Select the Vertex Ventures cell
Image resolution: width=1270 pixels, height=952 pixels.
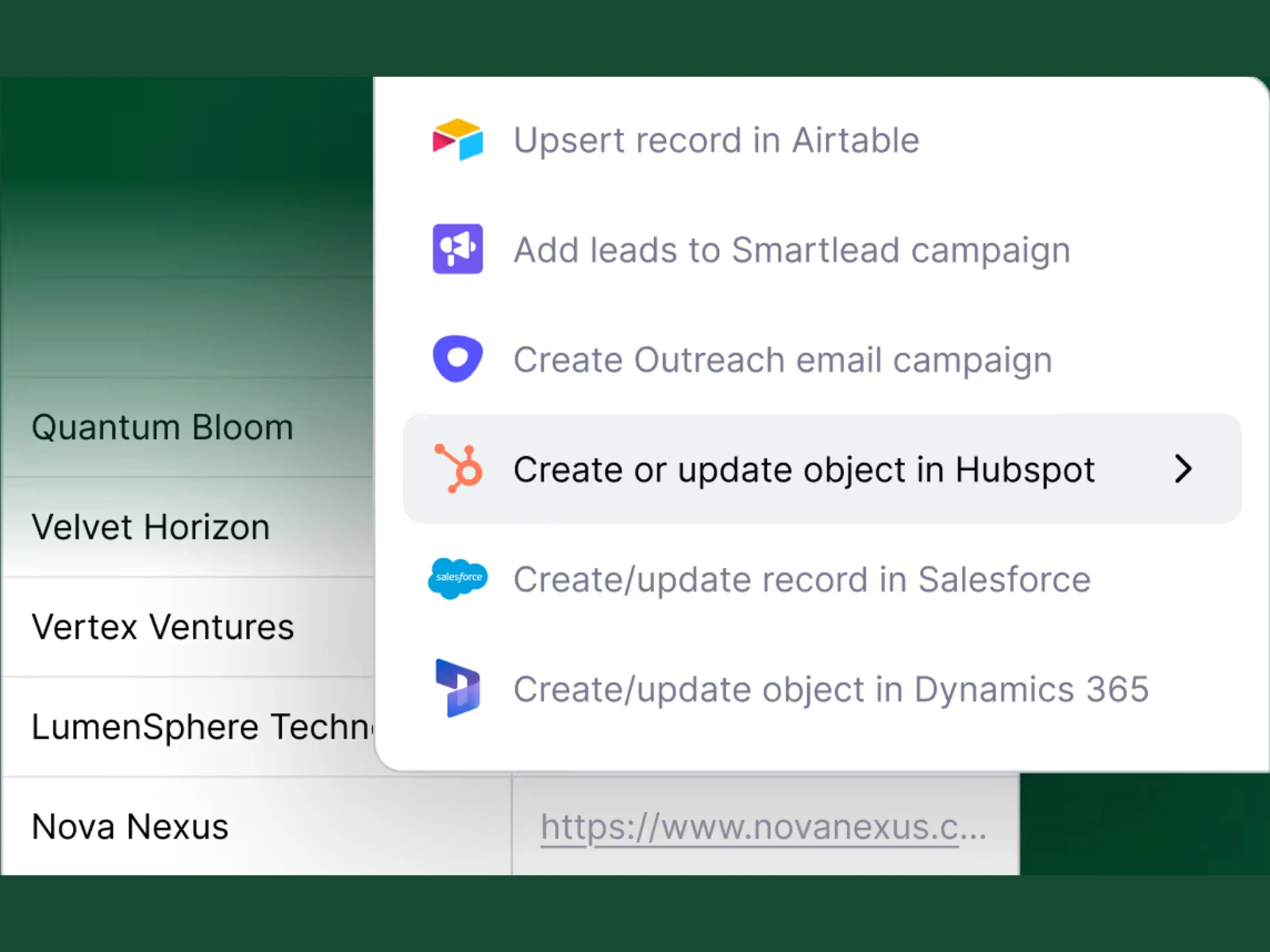tap(188, 628)
